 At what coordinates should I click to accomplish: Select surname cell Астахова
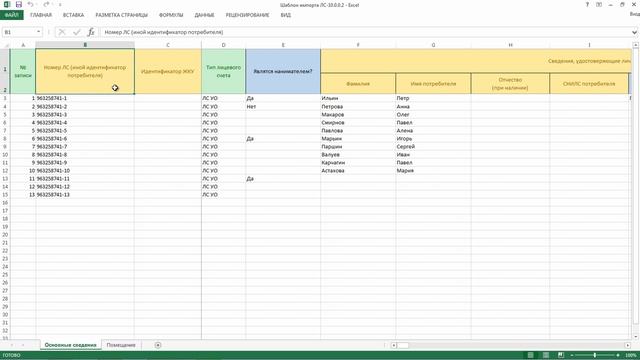coord(358,171)
